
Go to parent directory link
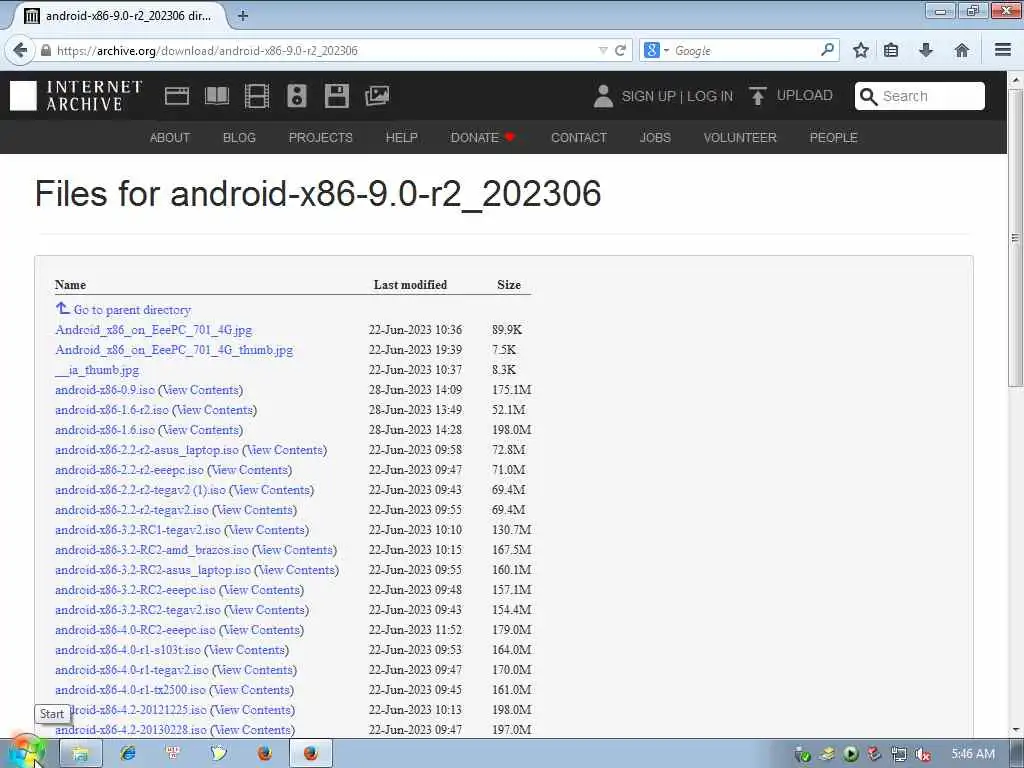coord(132,310)
